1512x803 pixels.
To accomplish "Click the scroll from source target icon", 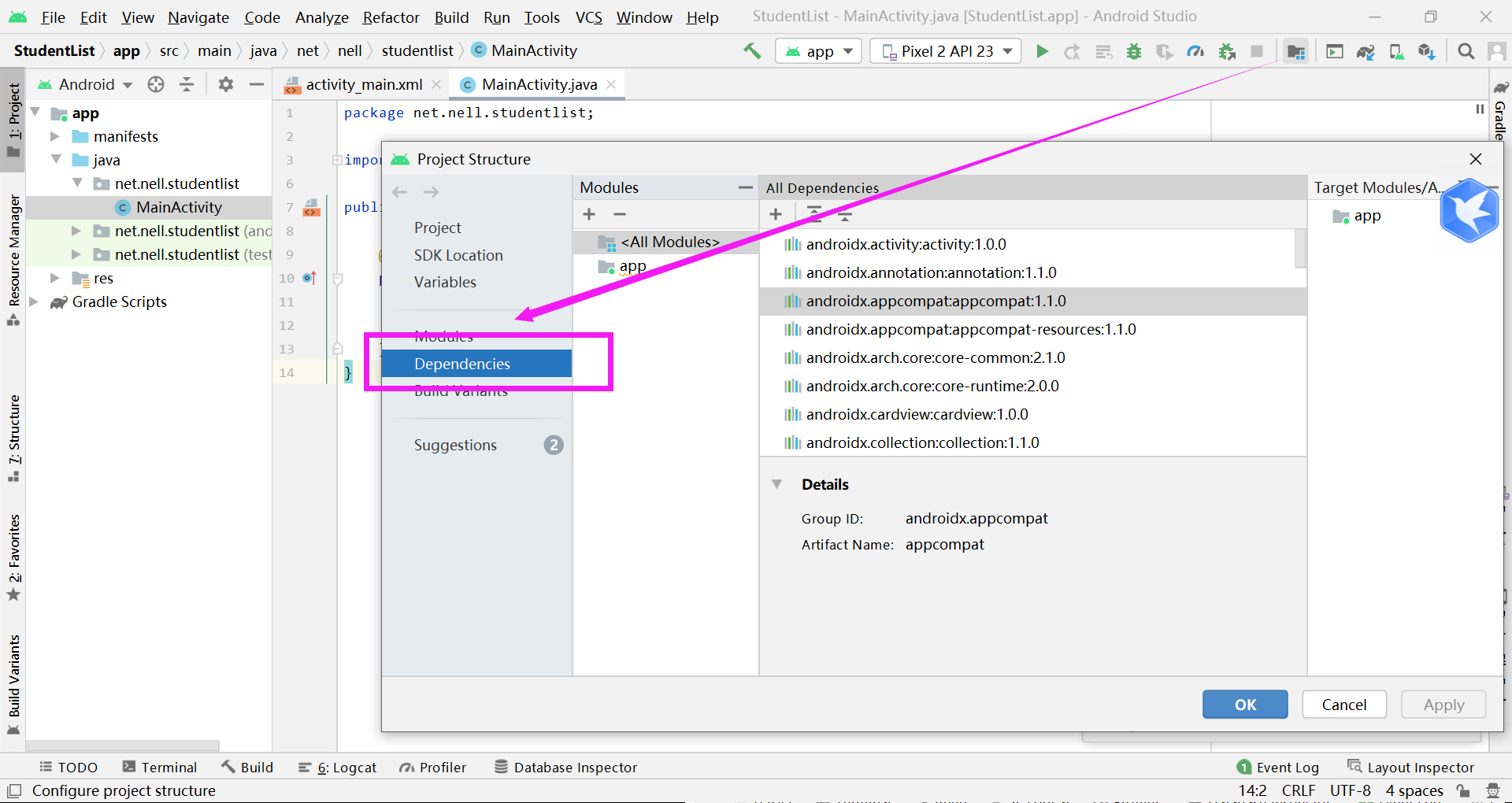I will point(156,84).
